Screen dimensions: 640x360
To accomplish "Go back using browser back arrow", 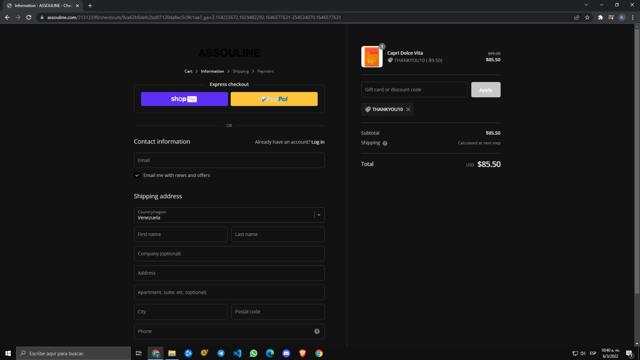I will (7, 18).
